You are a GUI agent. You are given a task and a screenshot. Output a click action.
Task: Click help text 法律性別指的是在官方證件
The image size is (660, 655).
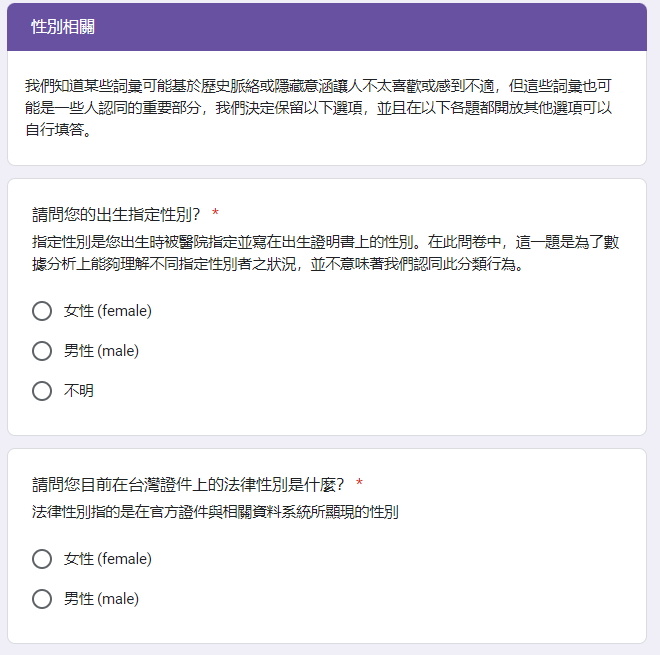click(x=215, y=512)
